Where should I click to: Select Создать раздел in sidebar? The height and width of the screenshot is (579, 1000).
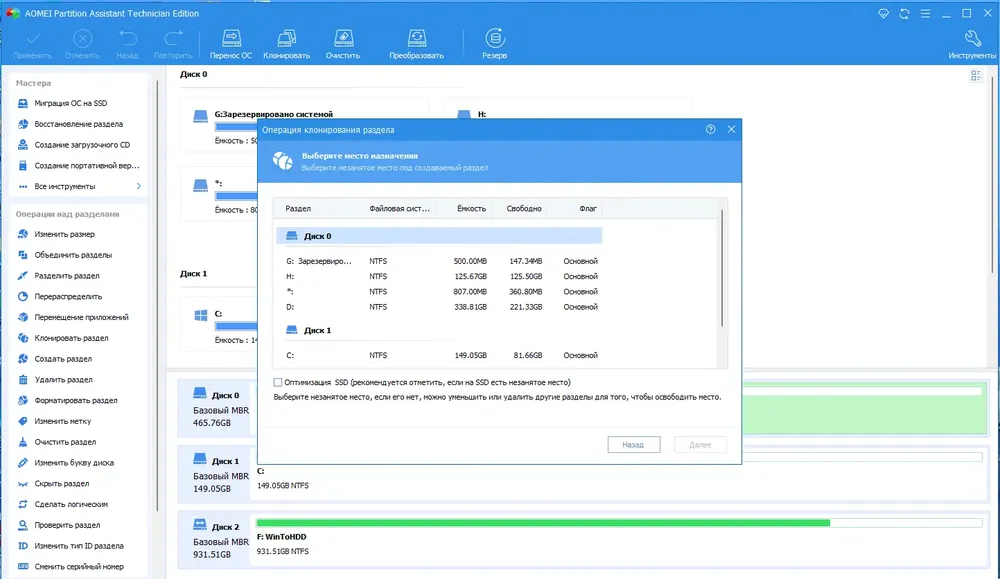[62, 359]
